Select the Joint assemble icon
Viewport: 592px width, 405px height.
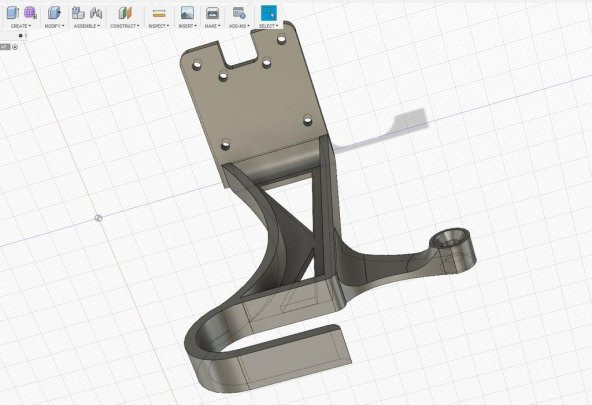coord(96,13)
